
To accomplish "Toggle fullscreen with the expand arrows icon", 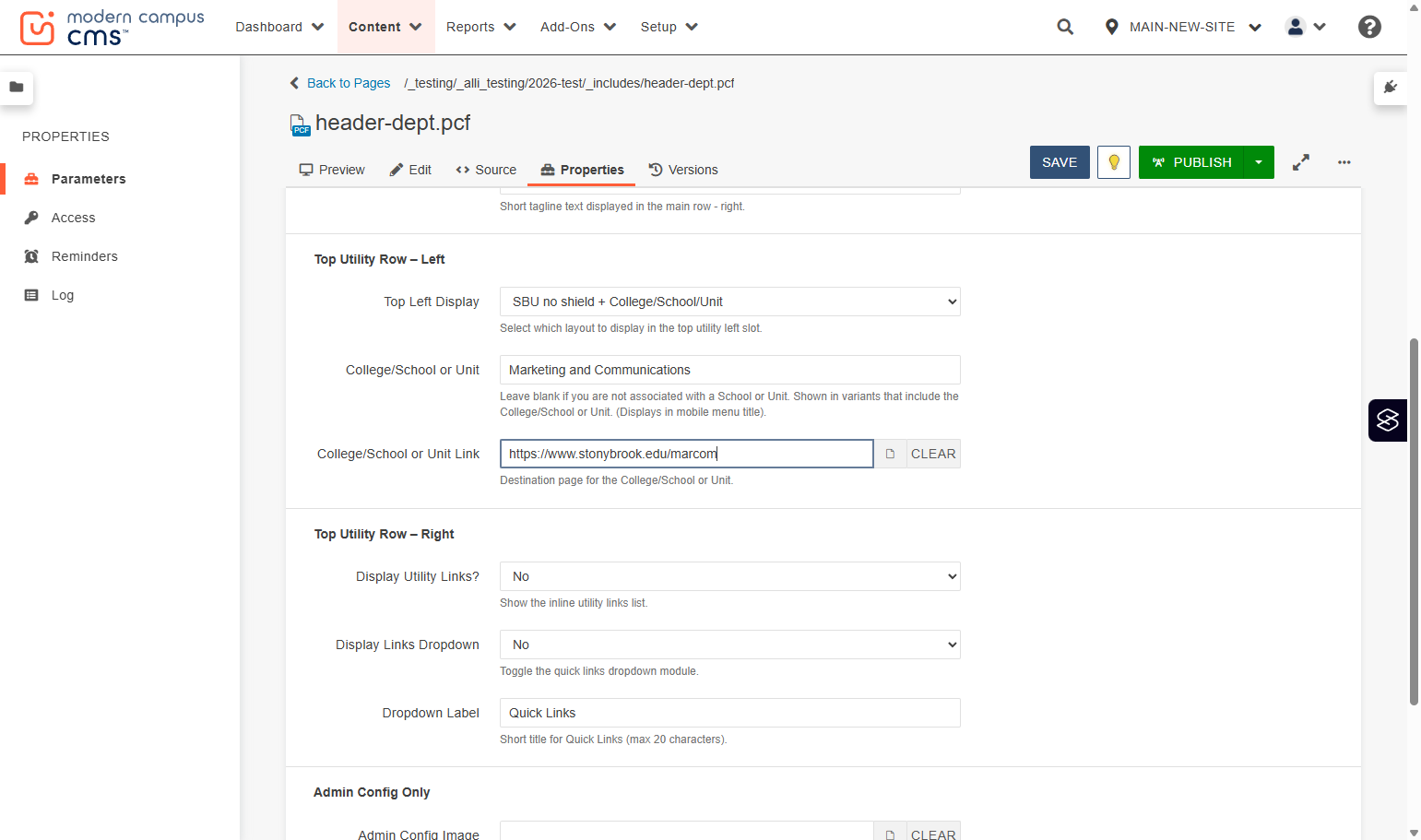I will point(1301,162).
